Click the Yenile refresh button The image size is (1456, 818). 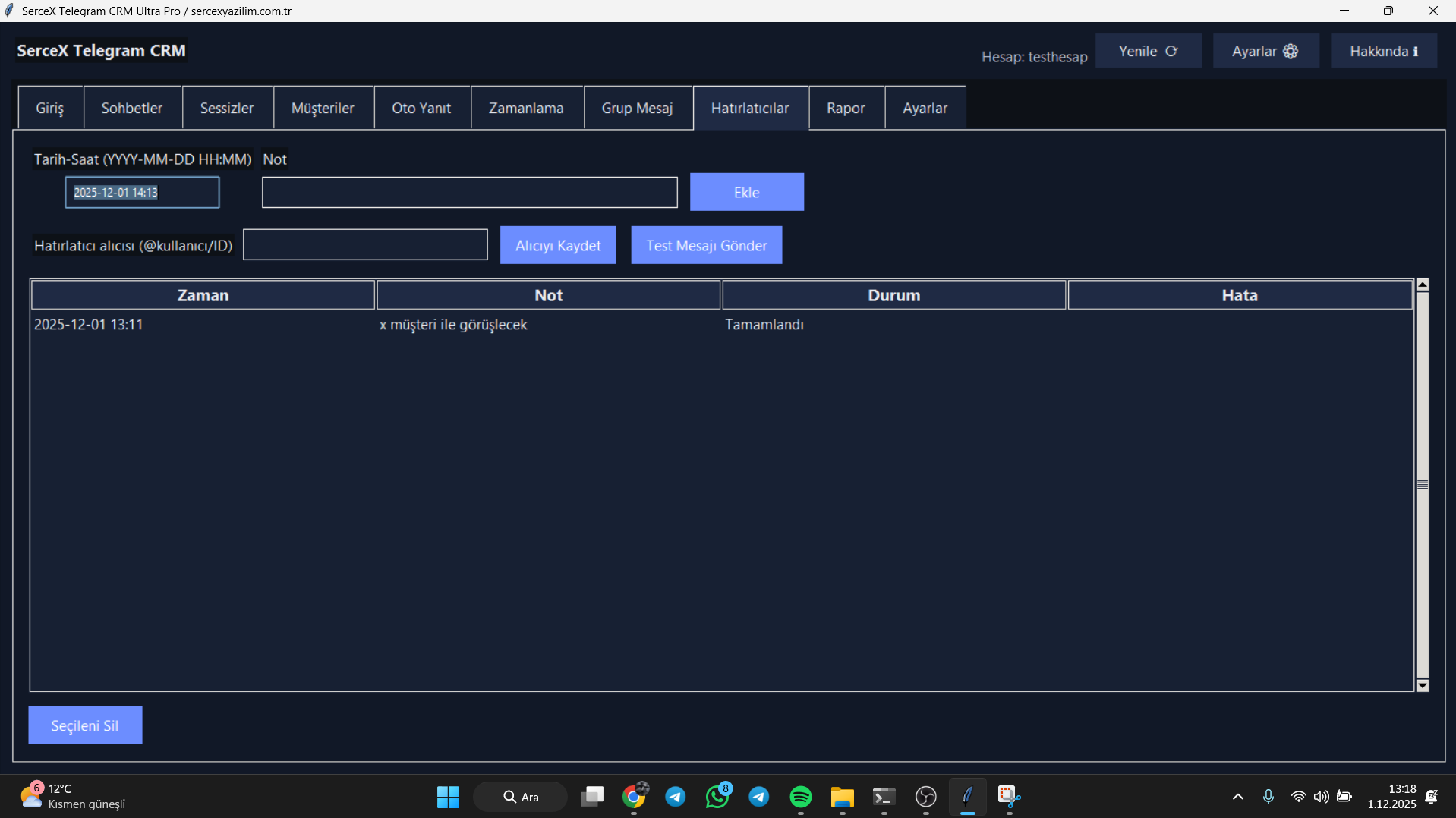tap(1148, 51)
